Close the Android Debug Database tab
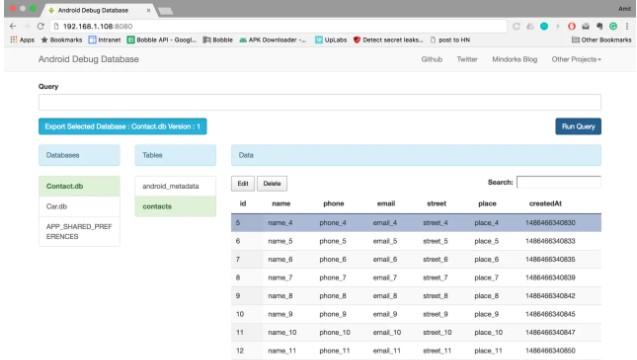This screenshot has height=360, width=637. click(x=148, y=10)
